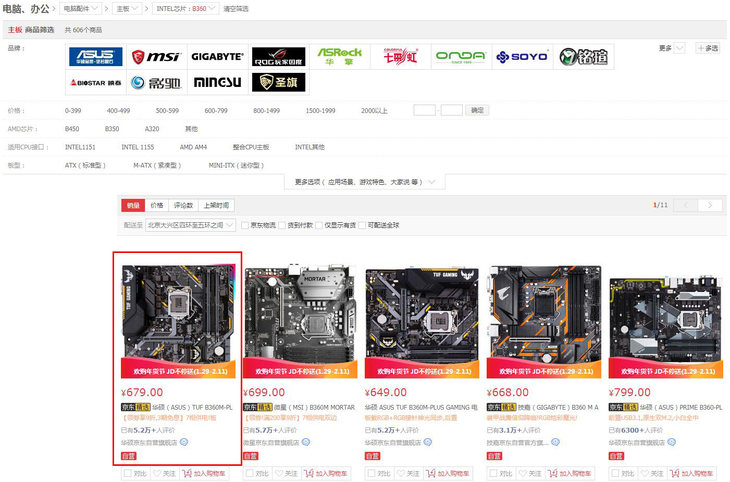Select the ONDA brand logo
This screenshot has height=482, width=730.
459,57
